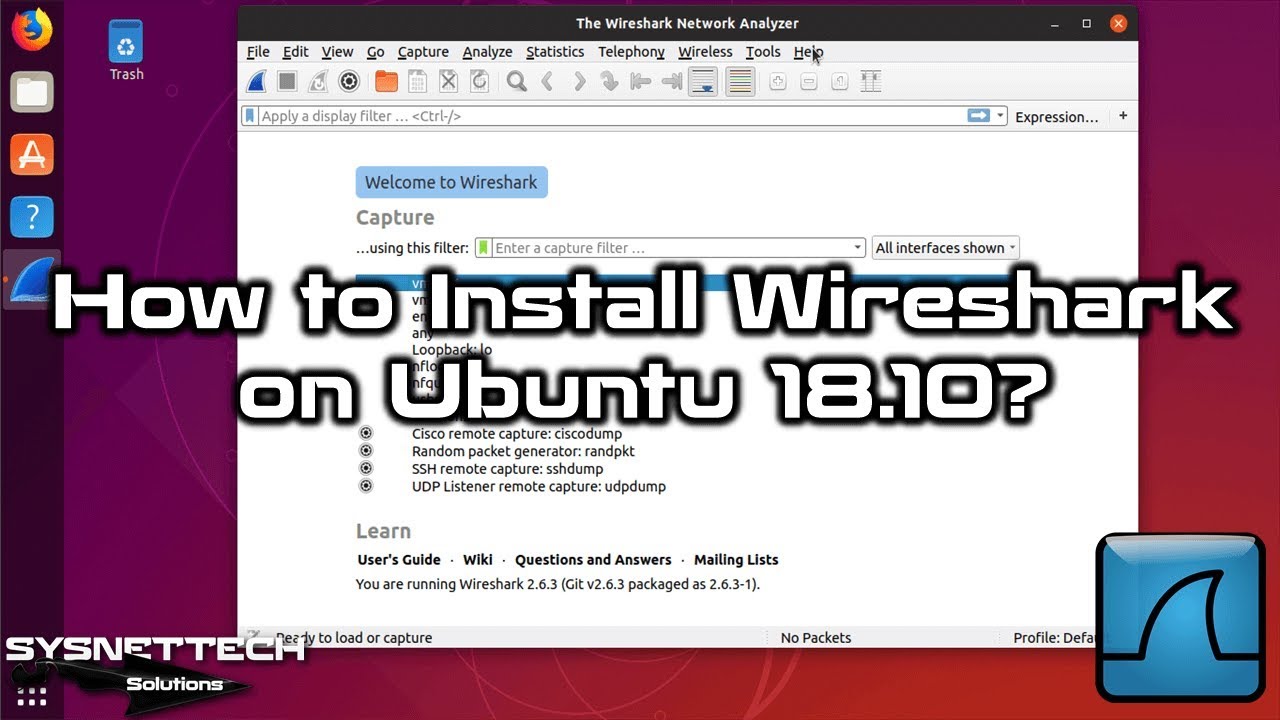
Task: Toggle packet list colorization
Action: point(739,82)
